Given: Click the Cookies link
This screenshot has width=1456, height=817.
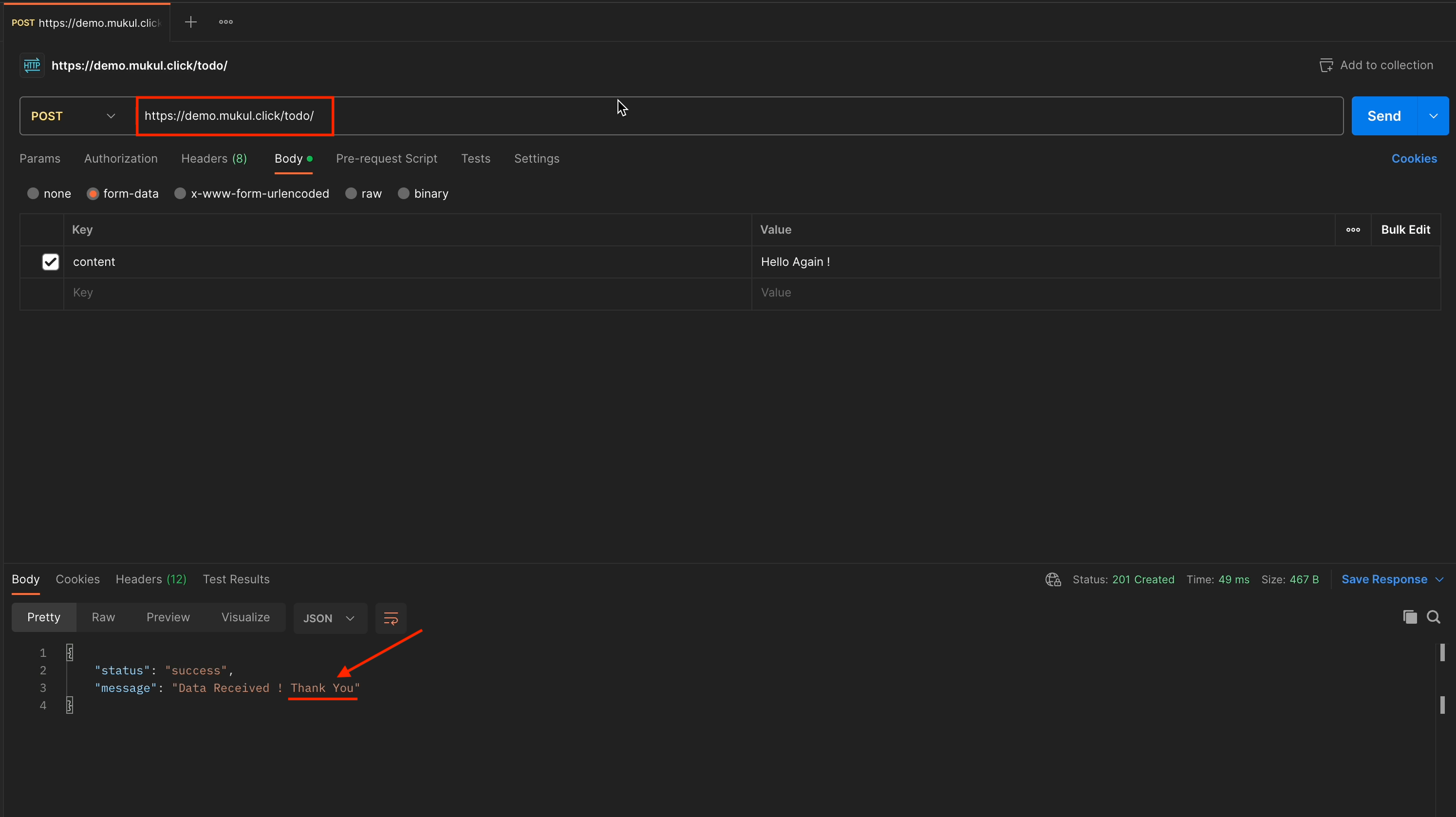Looking at the screenshot, I should click(1414, 158).
